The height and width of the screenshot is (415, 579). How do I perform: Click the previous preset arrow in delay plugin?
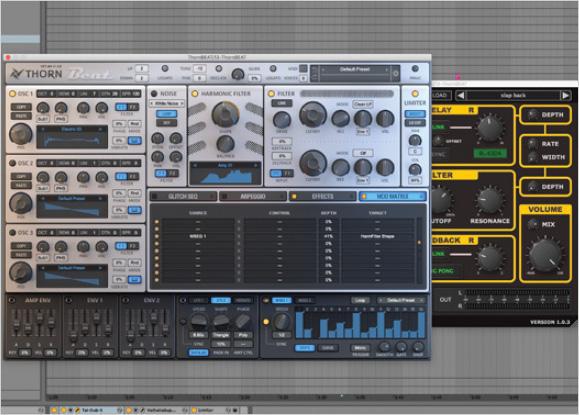pos(460,96)
